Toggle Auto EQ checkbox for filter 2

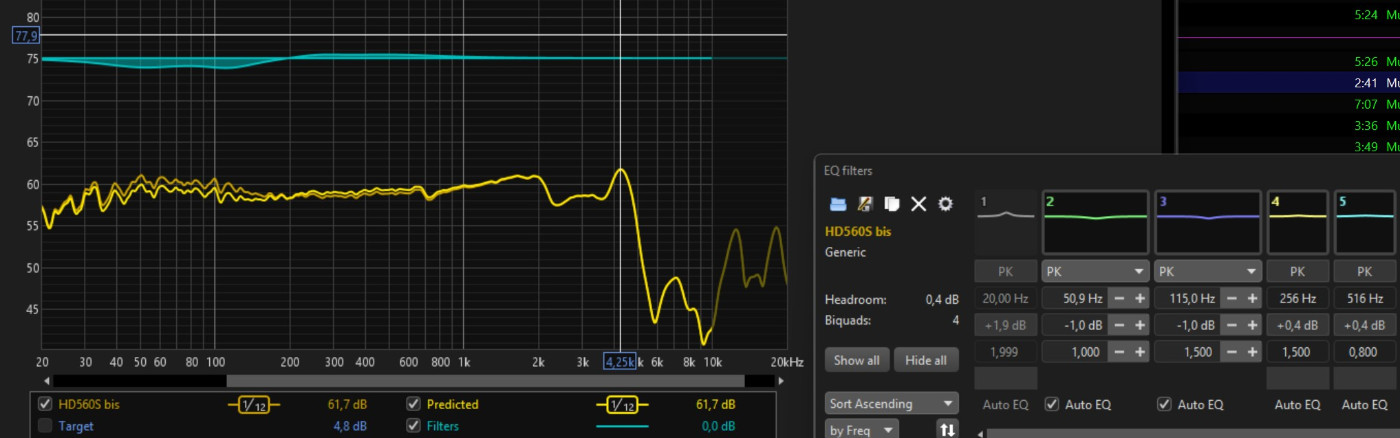pos(1052,405)
